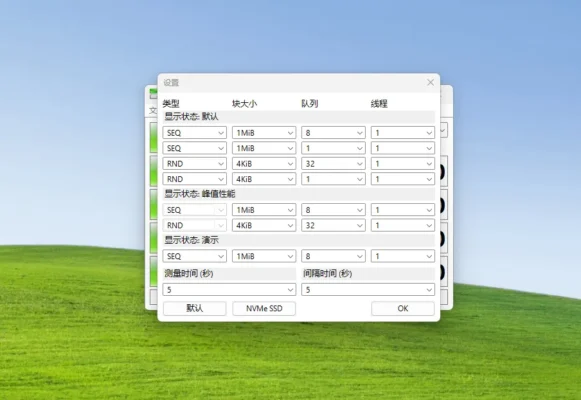The image size is (581, 400).
Task: Open queue dropdown showing 32 in 默认 section
Action: click(x=333, y=164)
